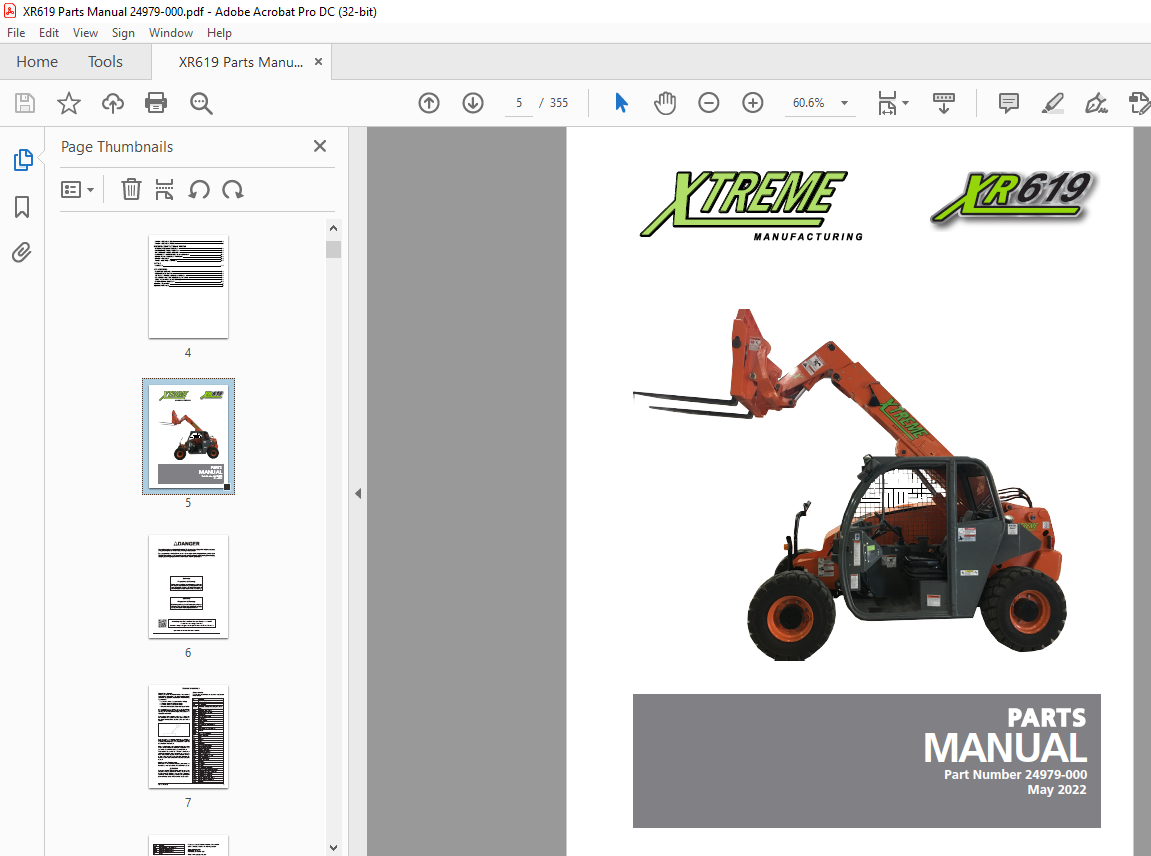Open the Bookmarks panel
The height and width of the screenshot is (856, 1151).
click(22, 206)
